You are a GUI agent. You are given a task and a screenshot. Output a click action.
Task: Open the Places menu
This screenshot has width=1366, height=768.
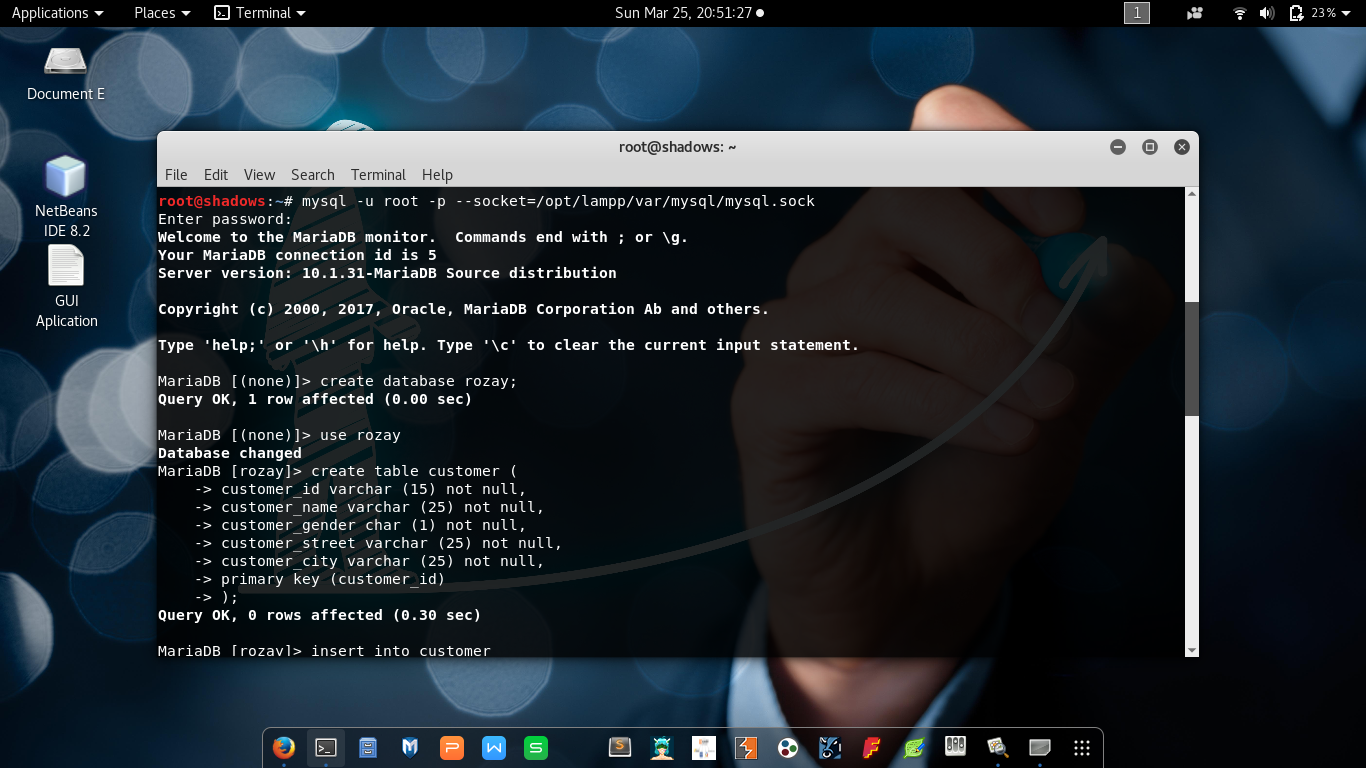pyautogui.click(x=160, y=13)
